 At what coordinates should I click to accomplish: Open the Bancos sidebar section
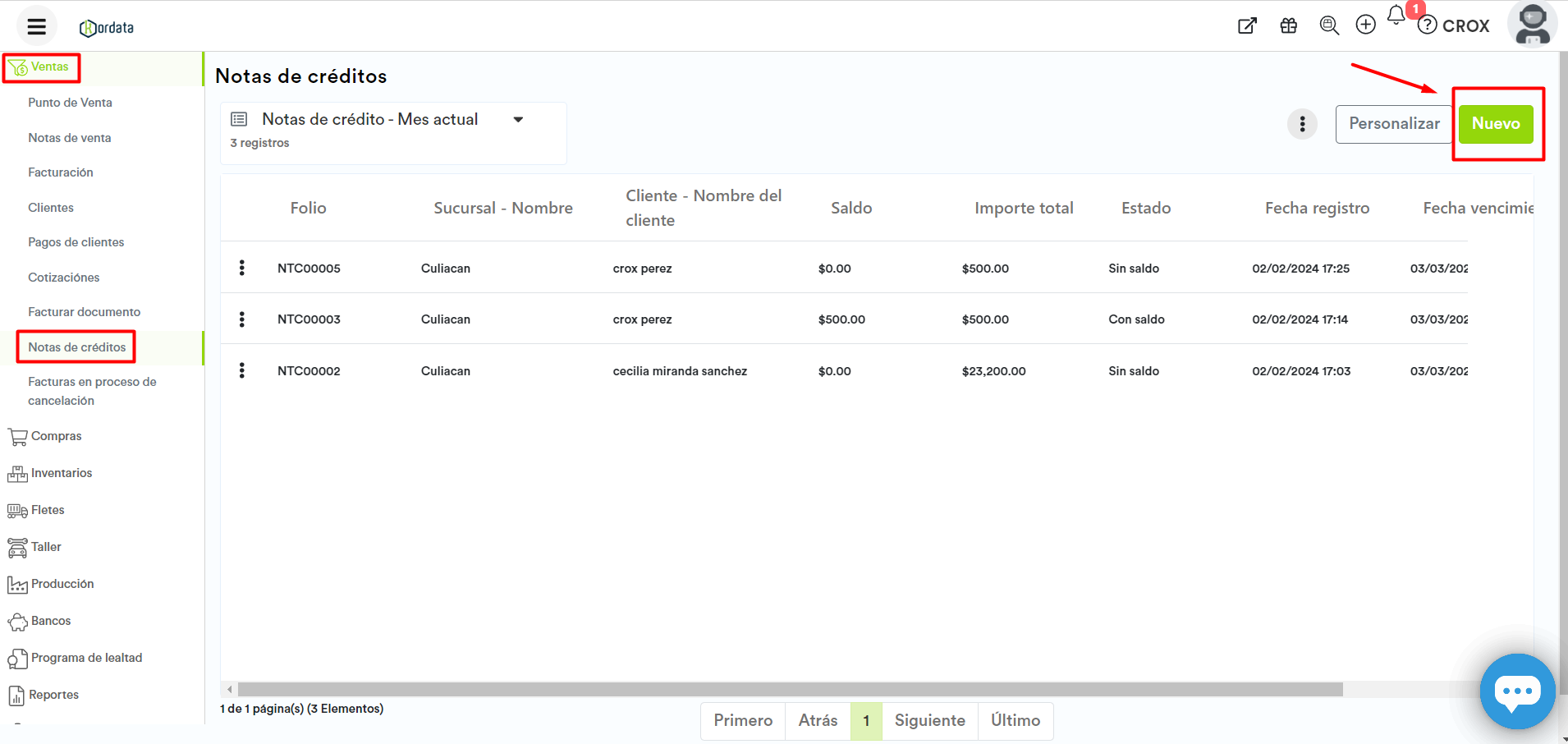(51, 621)
